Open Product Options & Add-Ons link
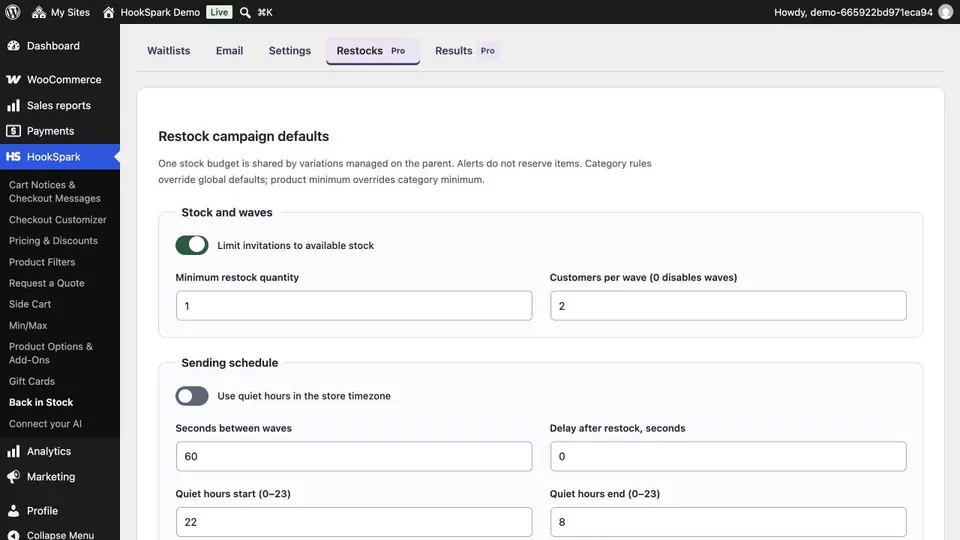 coord(51,353)
